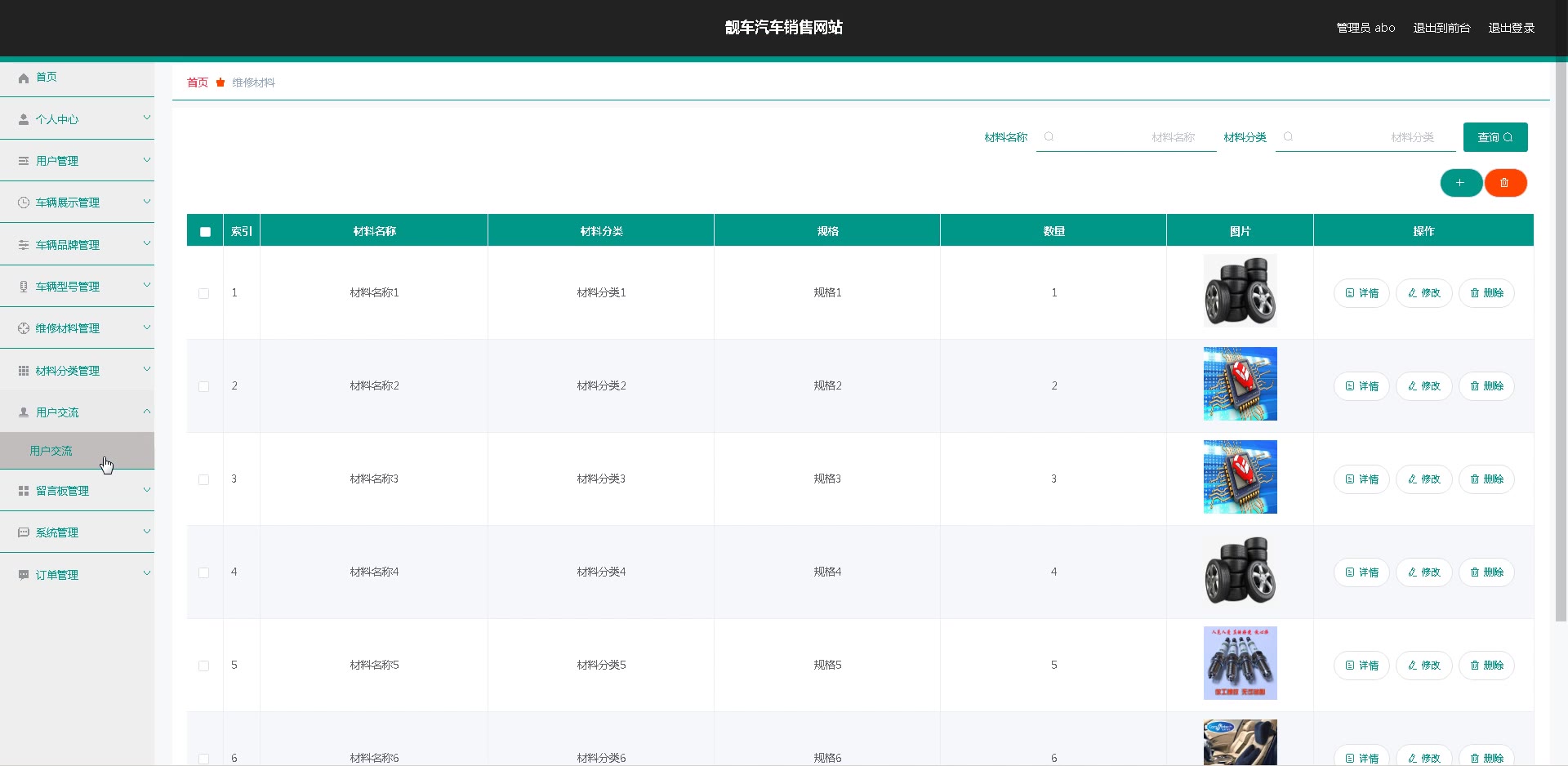The width and height of the screenshot is (1568, 766).
Task: Expand the 车辆展示管理 menu chevron
Action: [147, 201]
